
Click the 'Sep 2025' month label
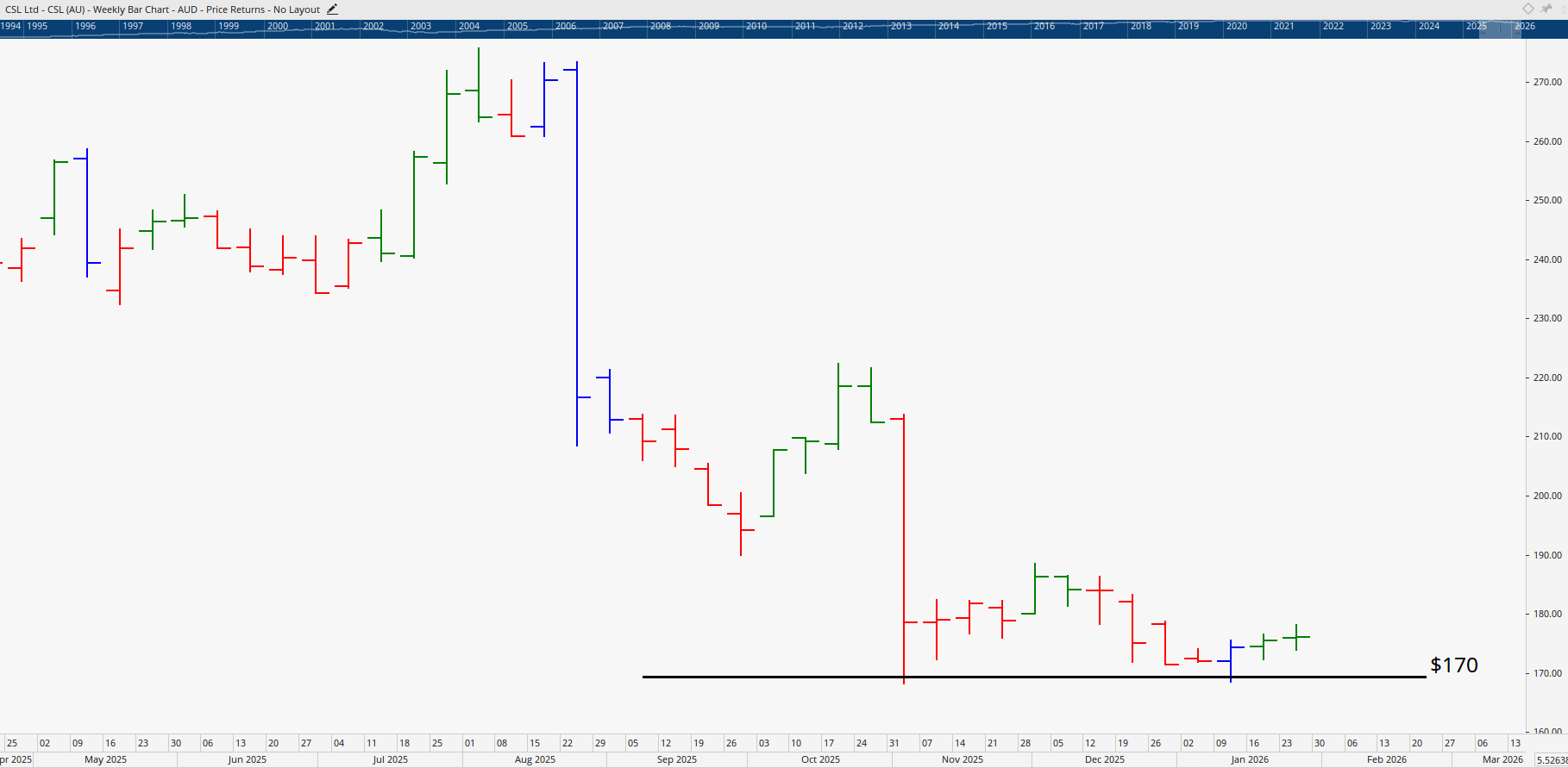tap(677, 759)
